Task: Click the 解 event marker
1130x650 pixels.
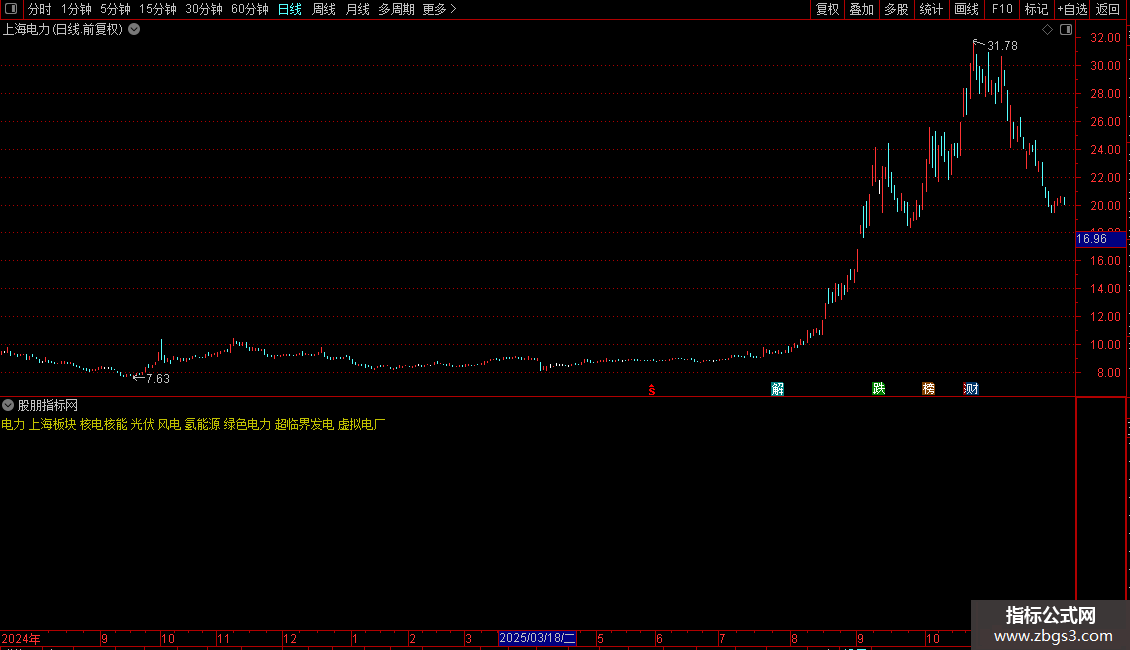Action: tap(778, 389)
